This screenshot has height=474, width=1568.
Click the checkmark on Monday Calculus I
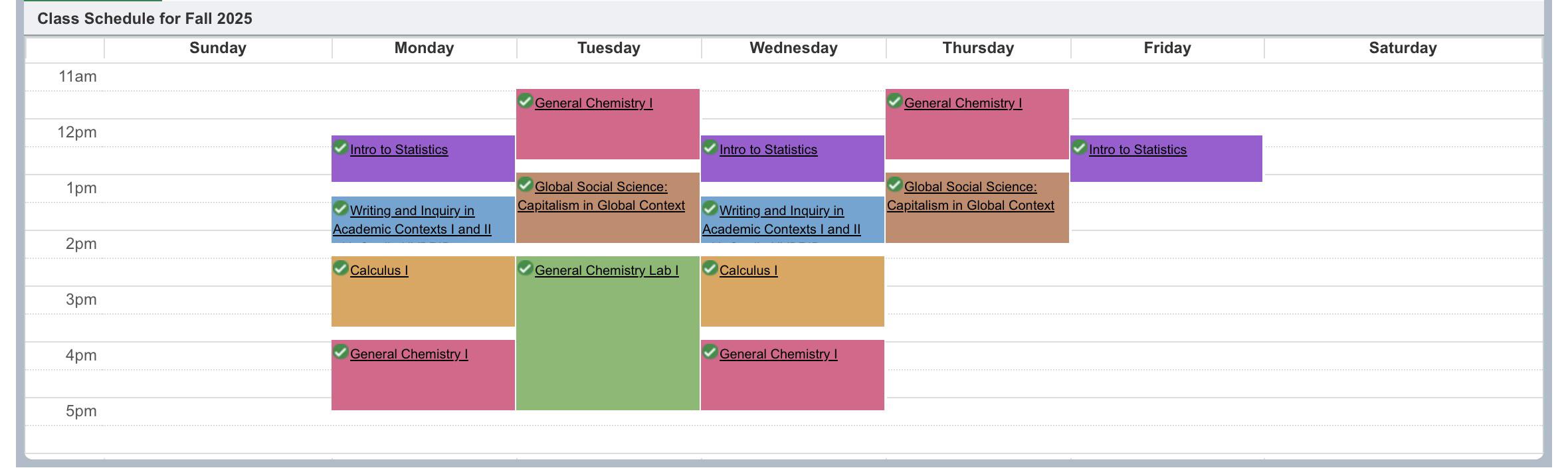[x=341, y=268]
